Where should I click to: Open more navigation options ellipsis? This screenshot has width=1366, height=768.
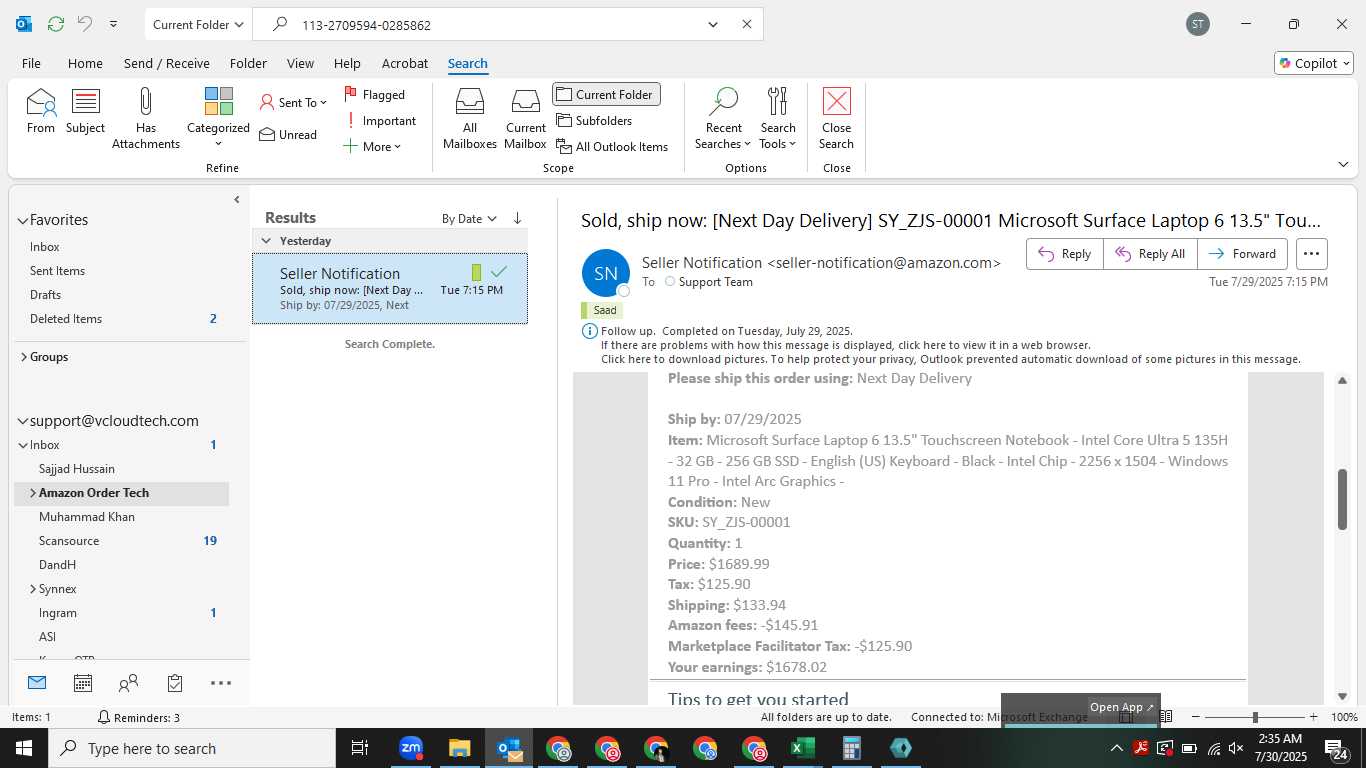(221, 683)
